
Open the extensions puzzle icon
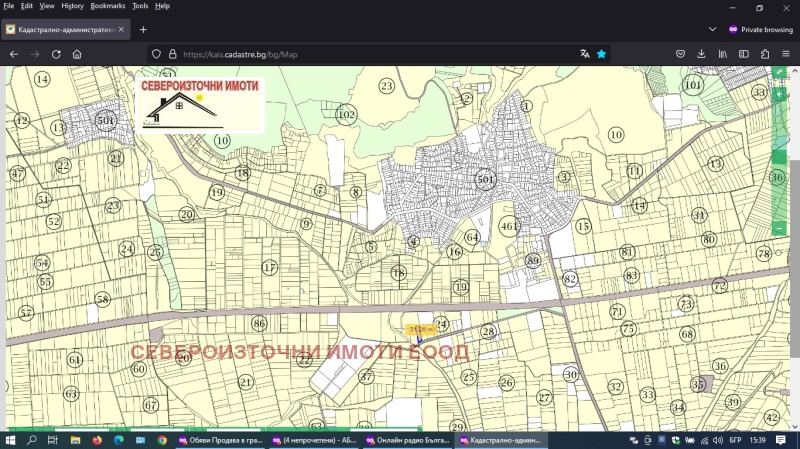[x=765, y=54]
